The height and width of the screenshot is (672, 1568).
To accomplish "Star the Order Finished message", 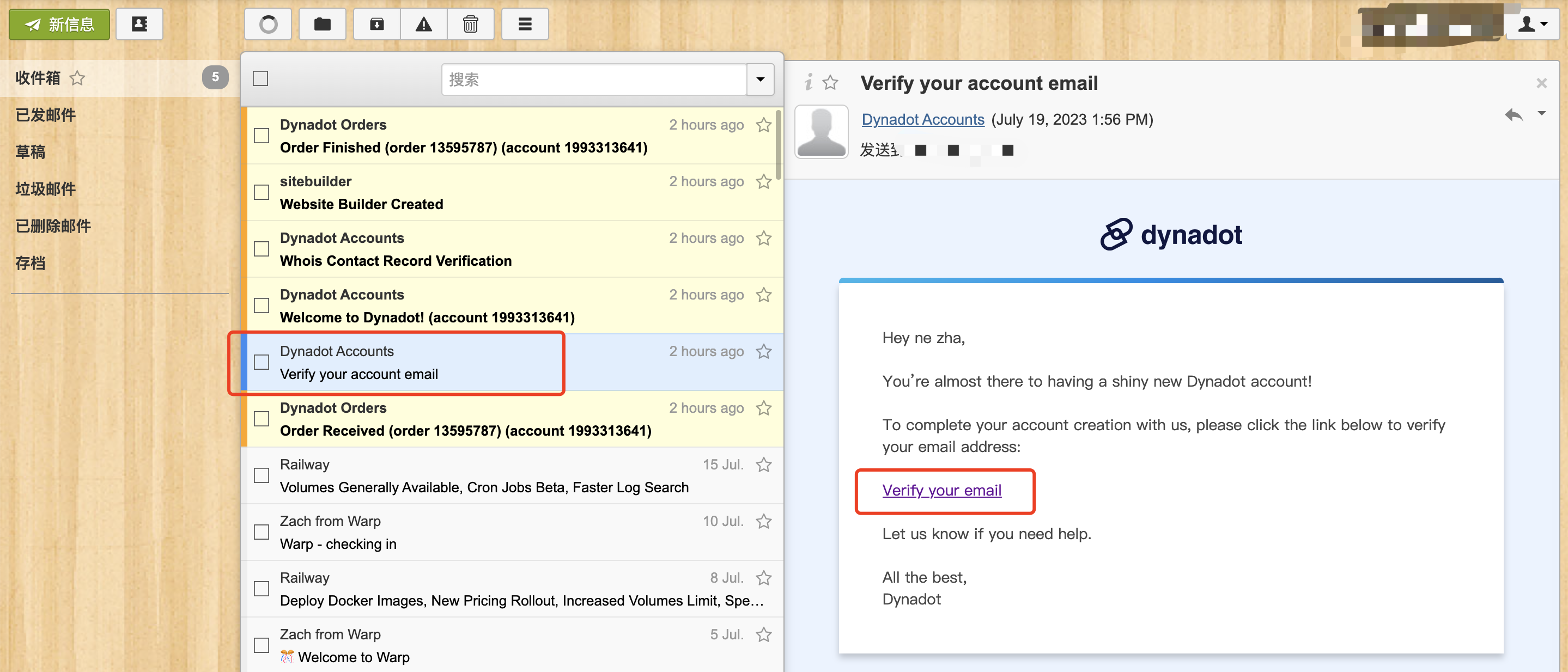I will (x=764, y=125).
